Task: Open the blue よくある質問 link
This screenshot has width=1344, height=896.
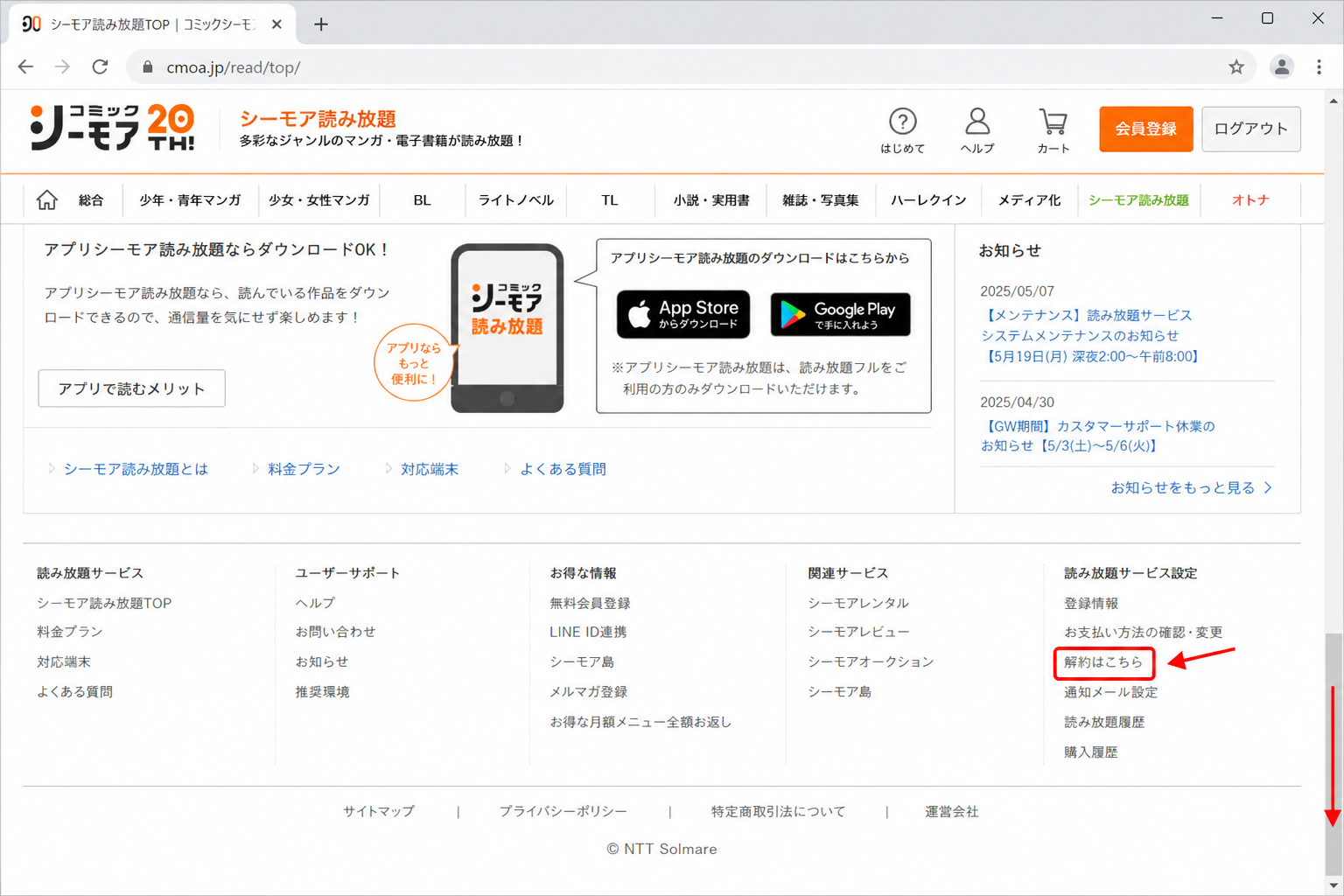Action: 563,469
